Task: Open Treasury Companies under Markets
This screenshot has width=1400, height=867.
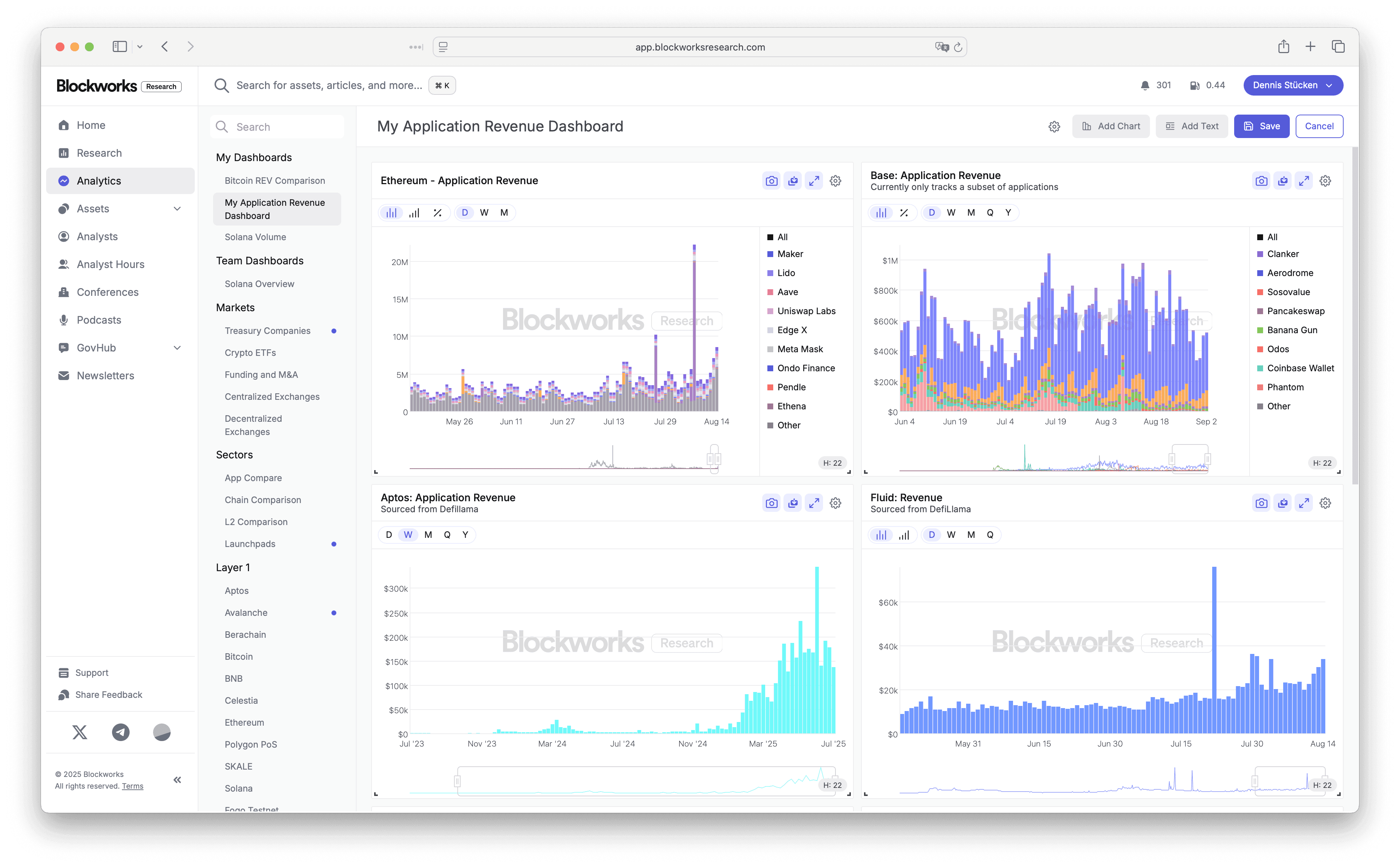Action: tap(267, 331)
